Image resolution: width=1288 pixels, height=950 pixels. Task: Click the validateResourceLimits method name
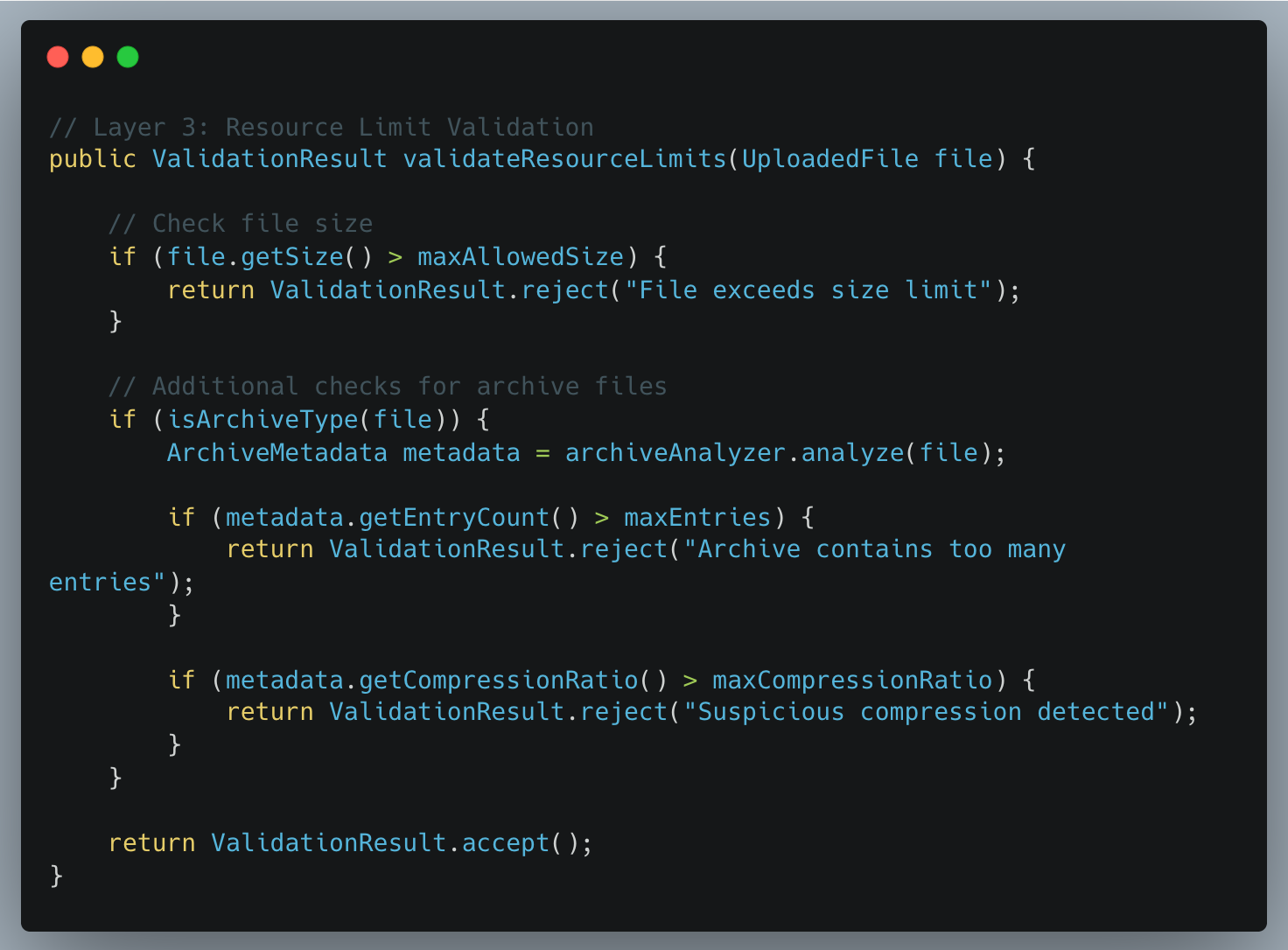click(x=564, y=159)
